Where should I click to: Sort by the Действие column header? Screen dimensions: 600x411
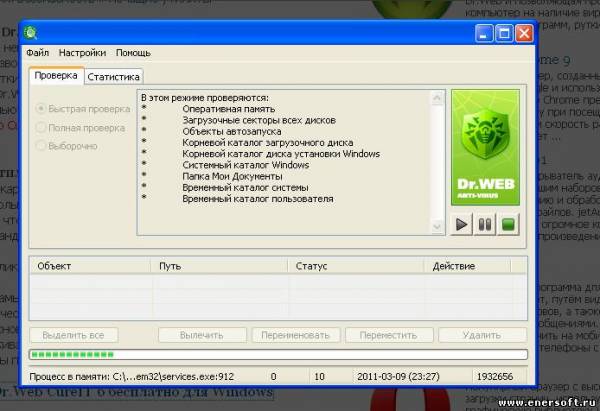click(x=467, y=266)
